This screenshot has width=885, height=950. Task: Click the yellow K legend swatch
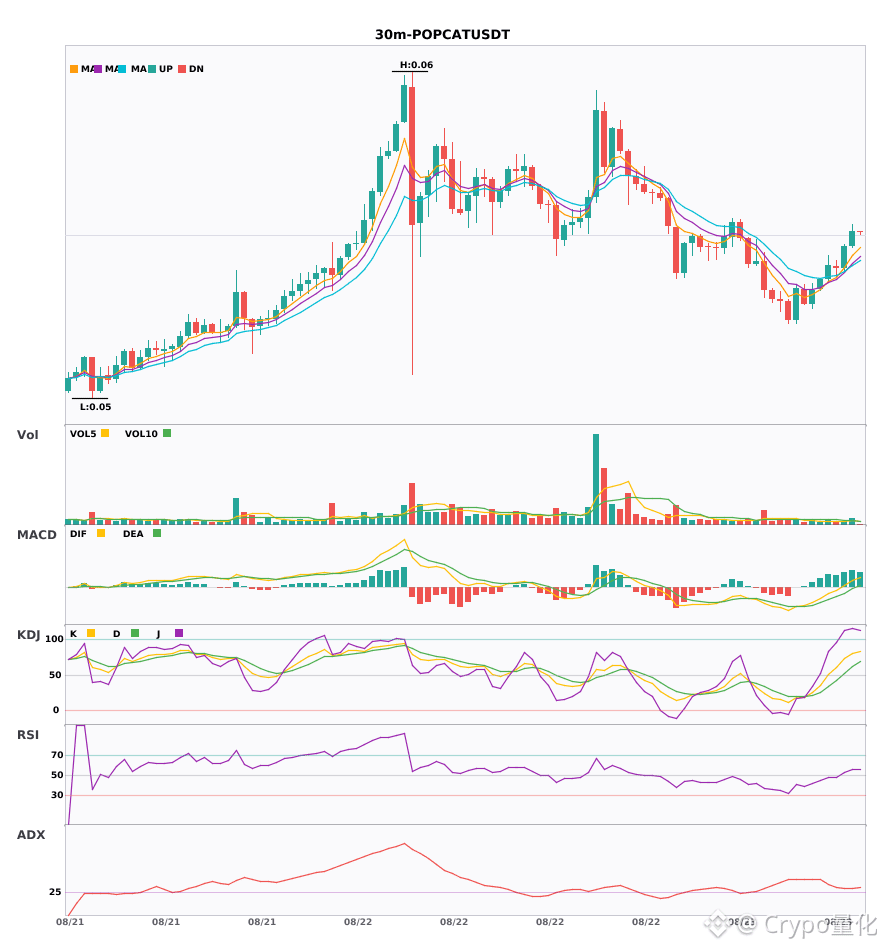pos(91,633)
